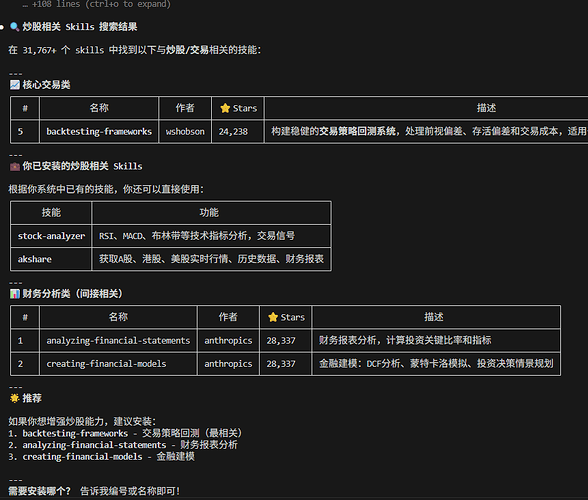Click the 获取A股、港股、美股 description cell
This screenshot has height=500, width=588.
(212, 259)
